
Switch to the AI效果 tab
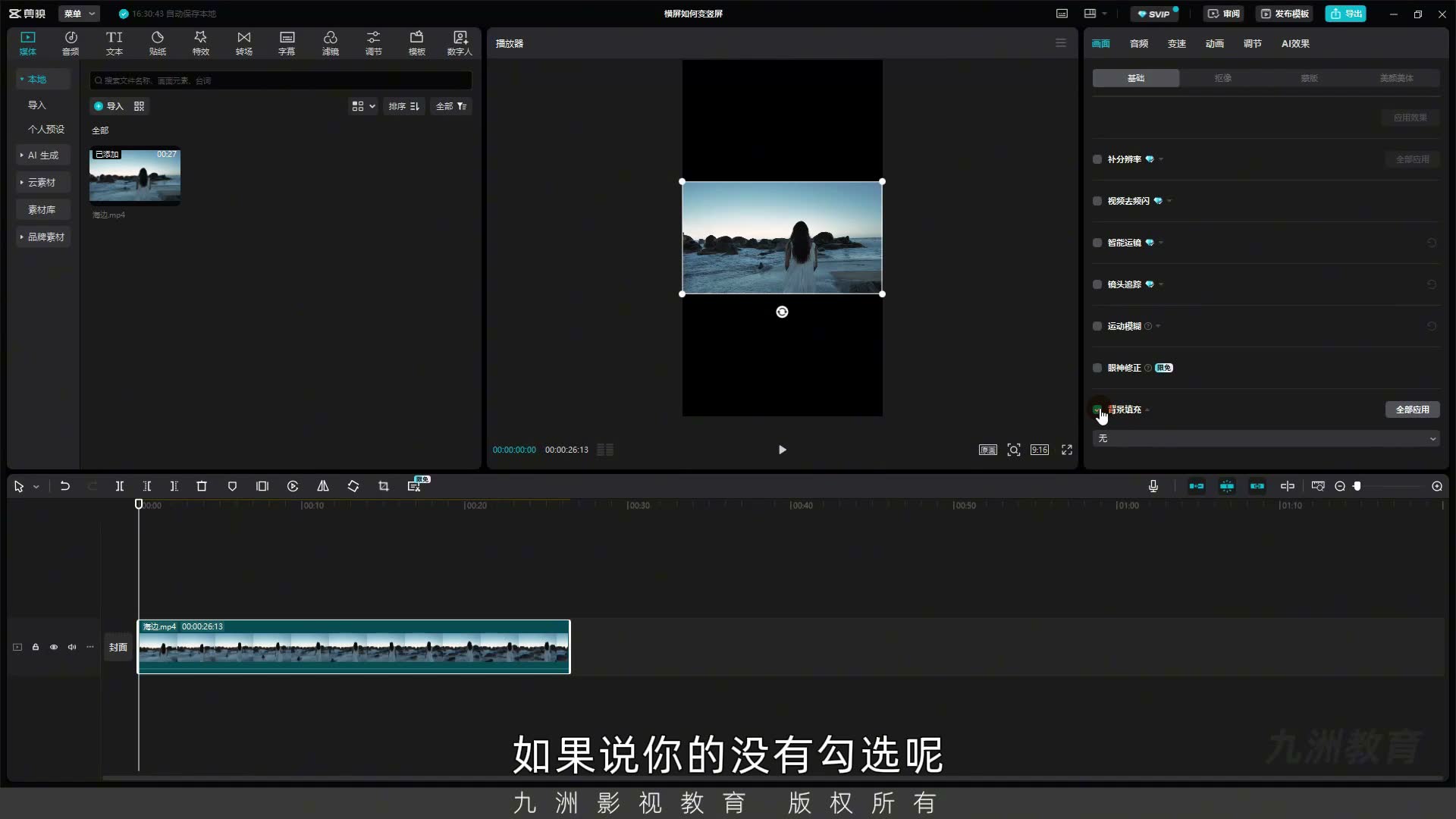click(x=1295, y=43)
